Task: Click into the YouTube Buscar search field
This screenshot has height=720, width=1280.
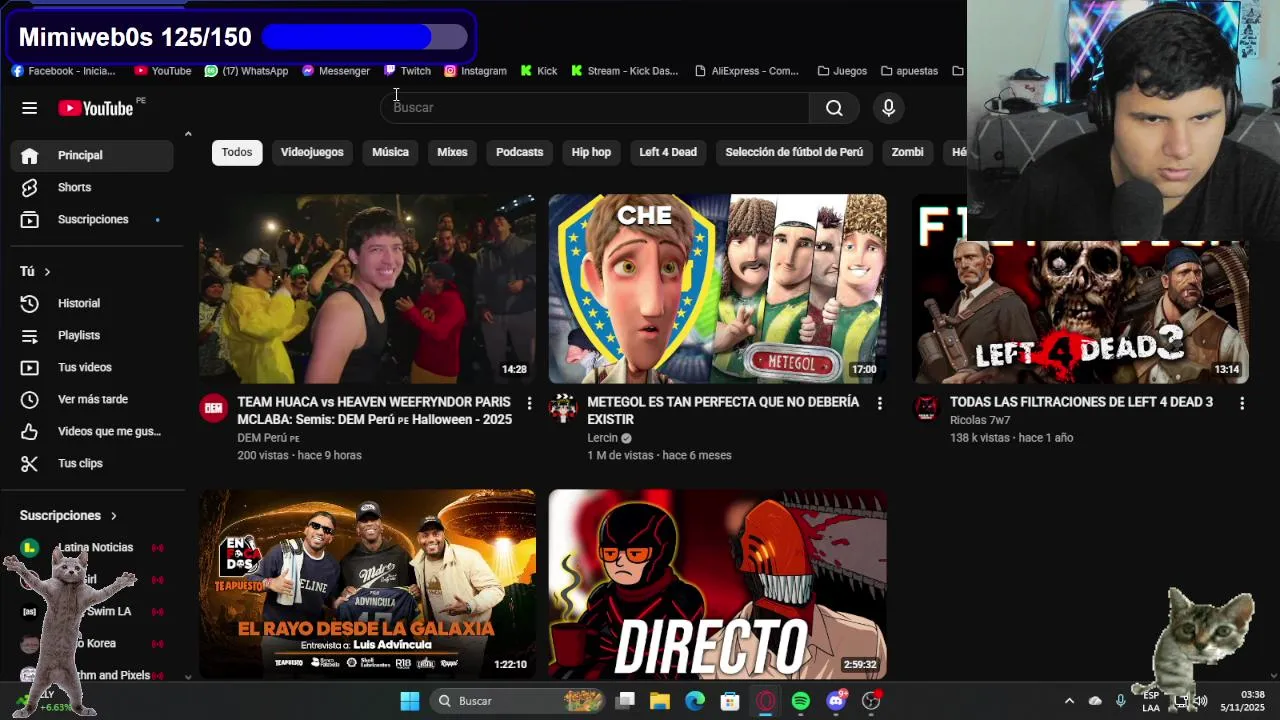Action: click(x=595, y=108)
